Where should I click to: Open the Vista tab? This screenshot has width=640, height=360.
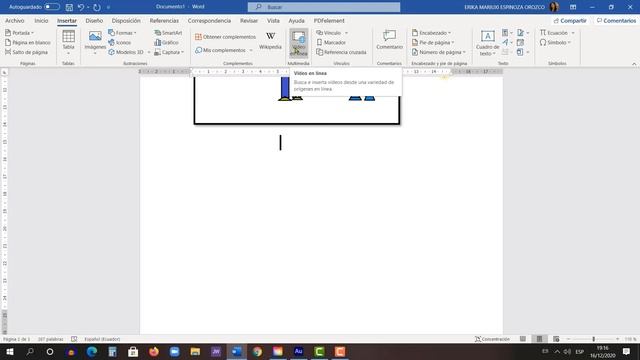click(273, 20)
